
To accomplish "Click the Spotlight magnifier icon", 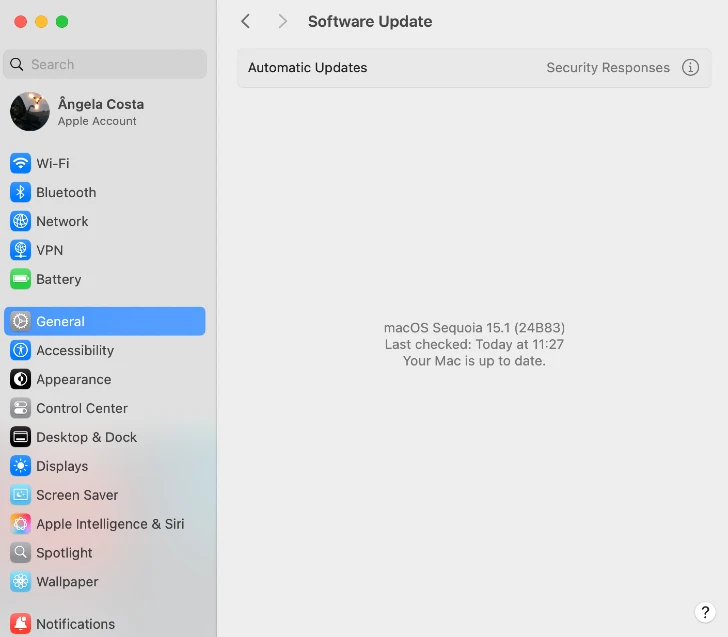I will 20,552.
